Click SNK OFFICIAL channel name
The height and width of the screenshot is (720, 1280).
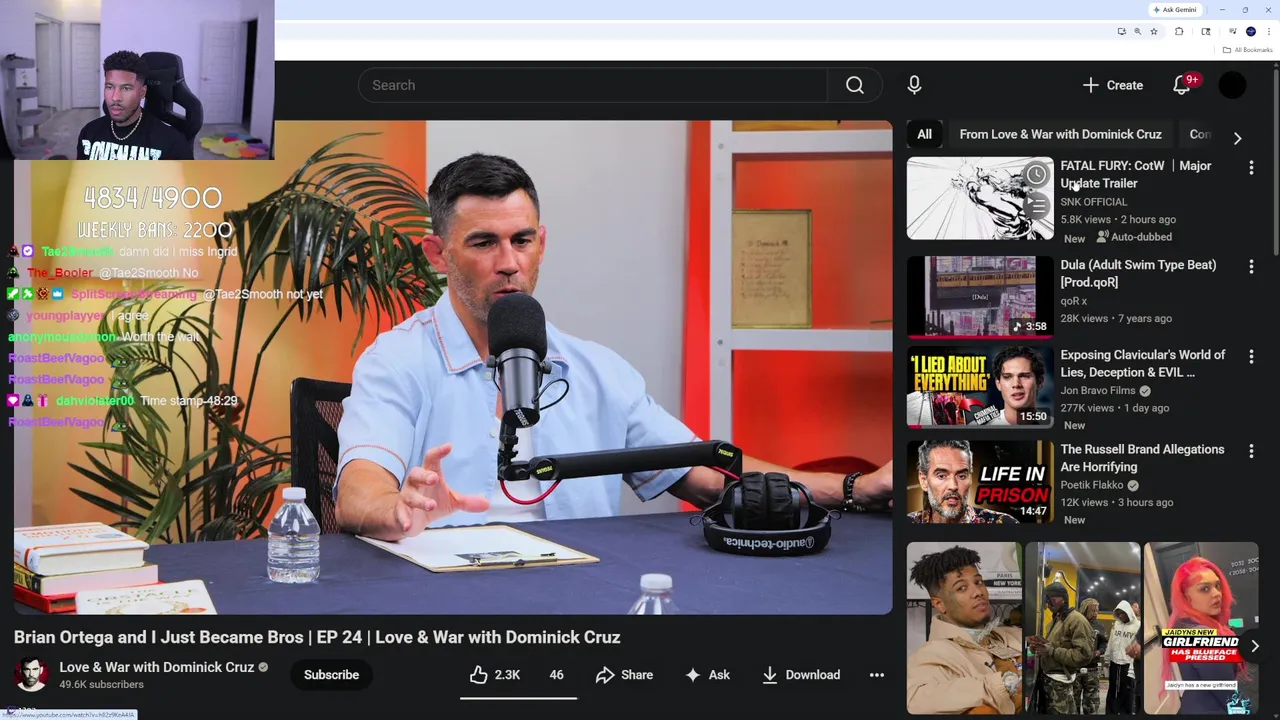tap(1093, 202)
